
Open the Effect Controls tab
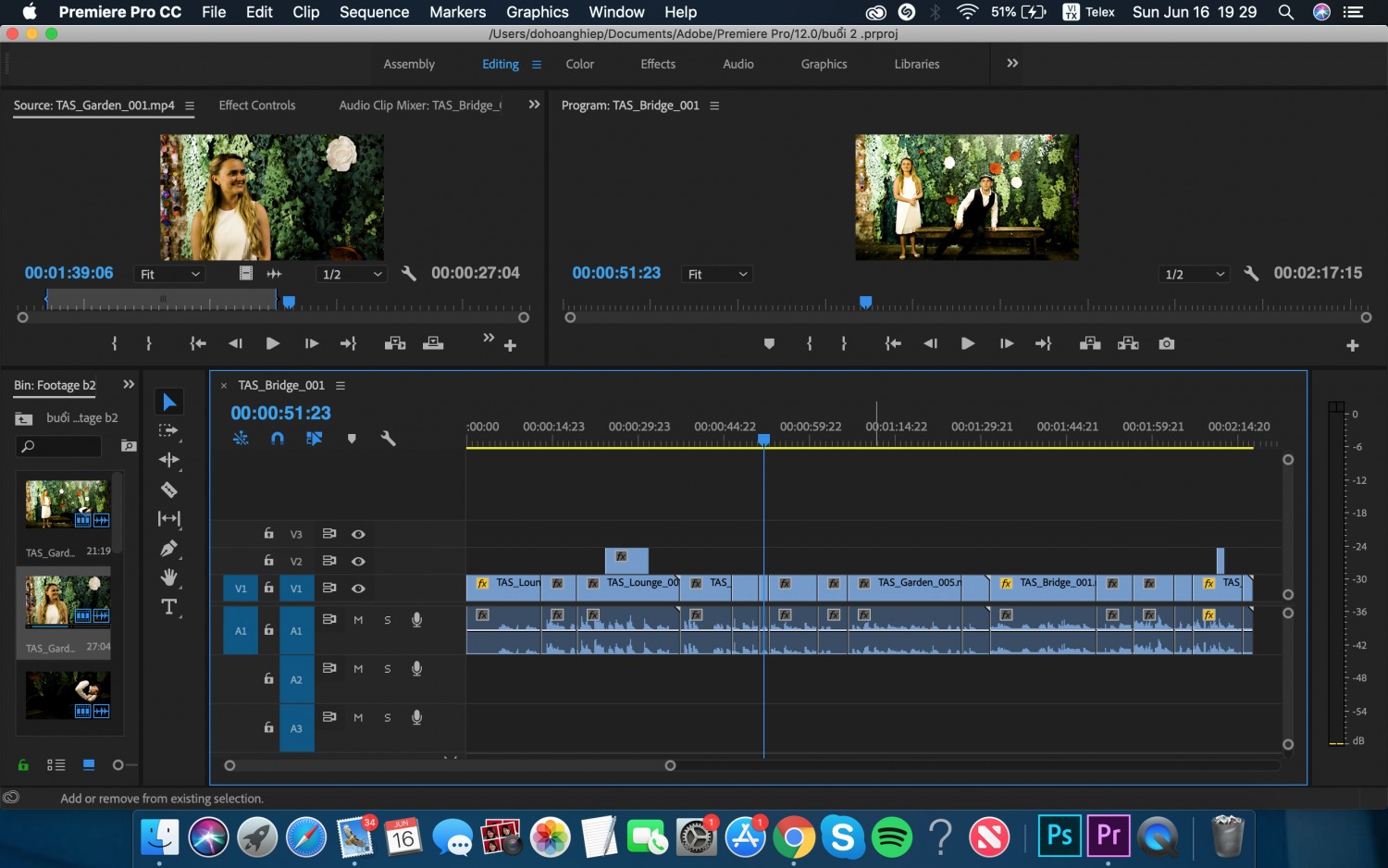257,105
